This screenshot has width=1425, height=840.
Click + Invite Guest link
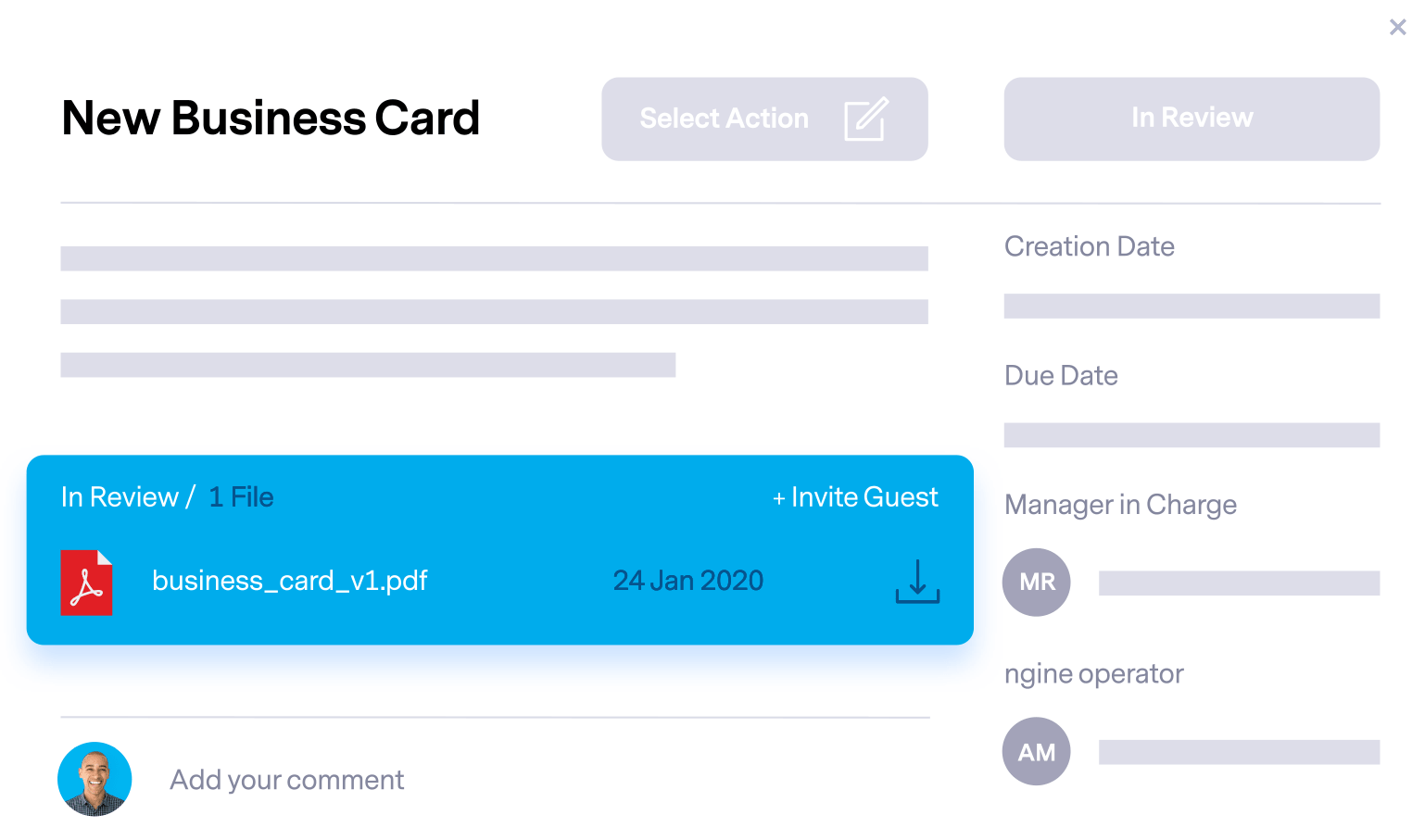click(855, 497)
